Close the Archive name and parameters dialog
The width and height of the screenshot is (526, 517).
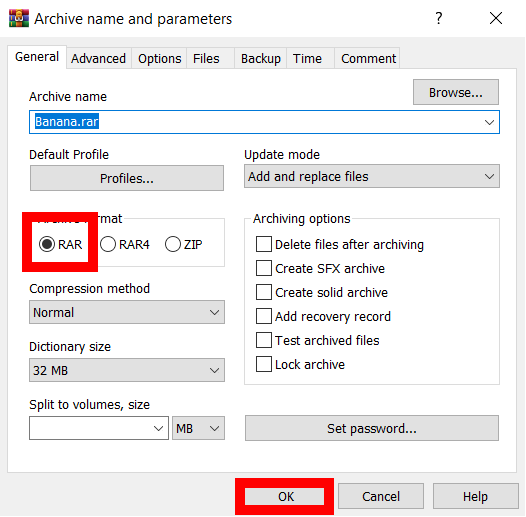[x=495, y=18]
